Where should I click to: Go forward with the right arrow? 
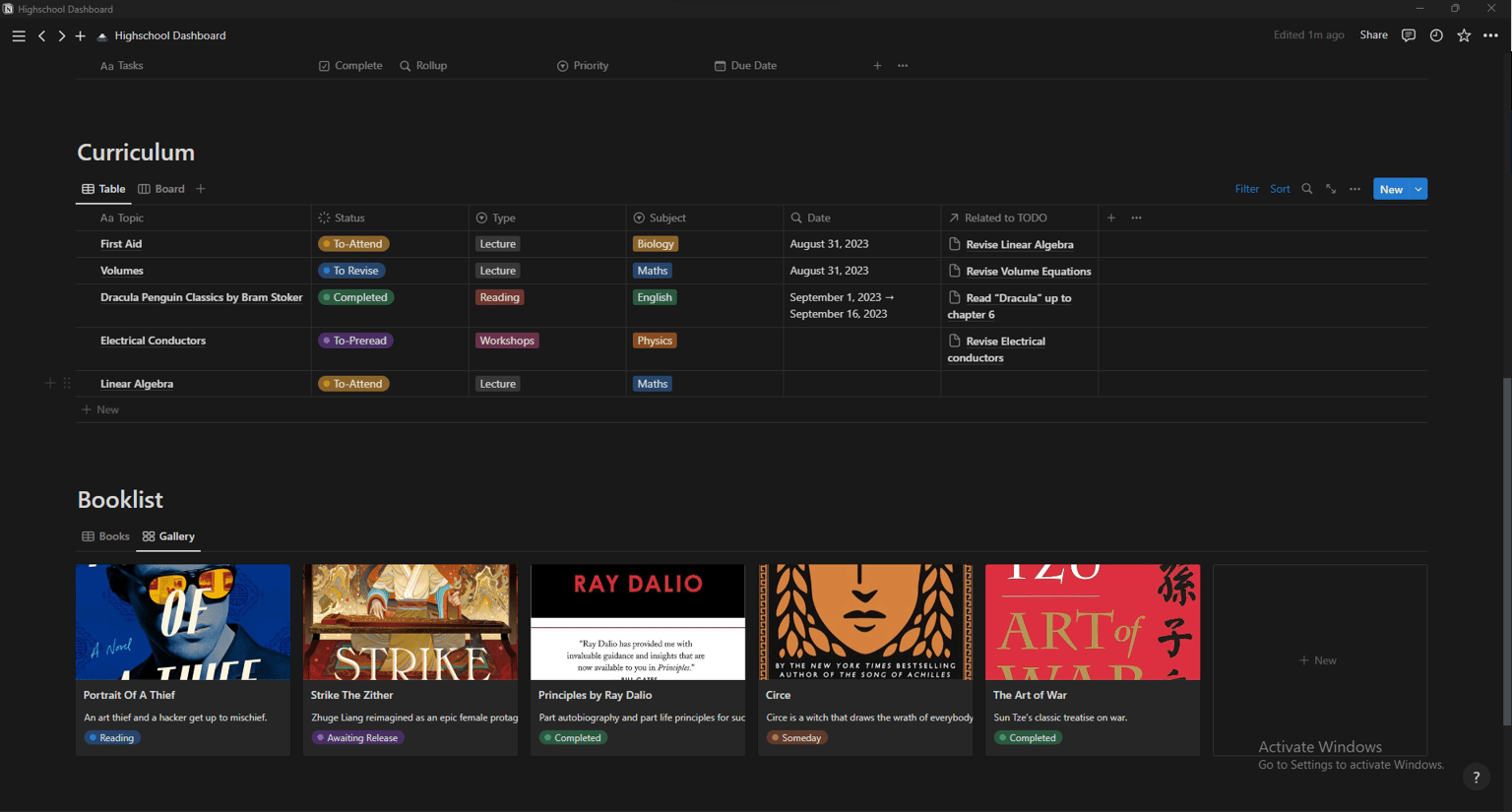(61, 35)
